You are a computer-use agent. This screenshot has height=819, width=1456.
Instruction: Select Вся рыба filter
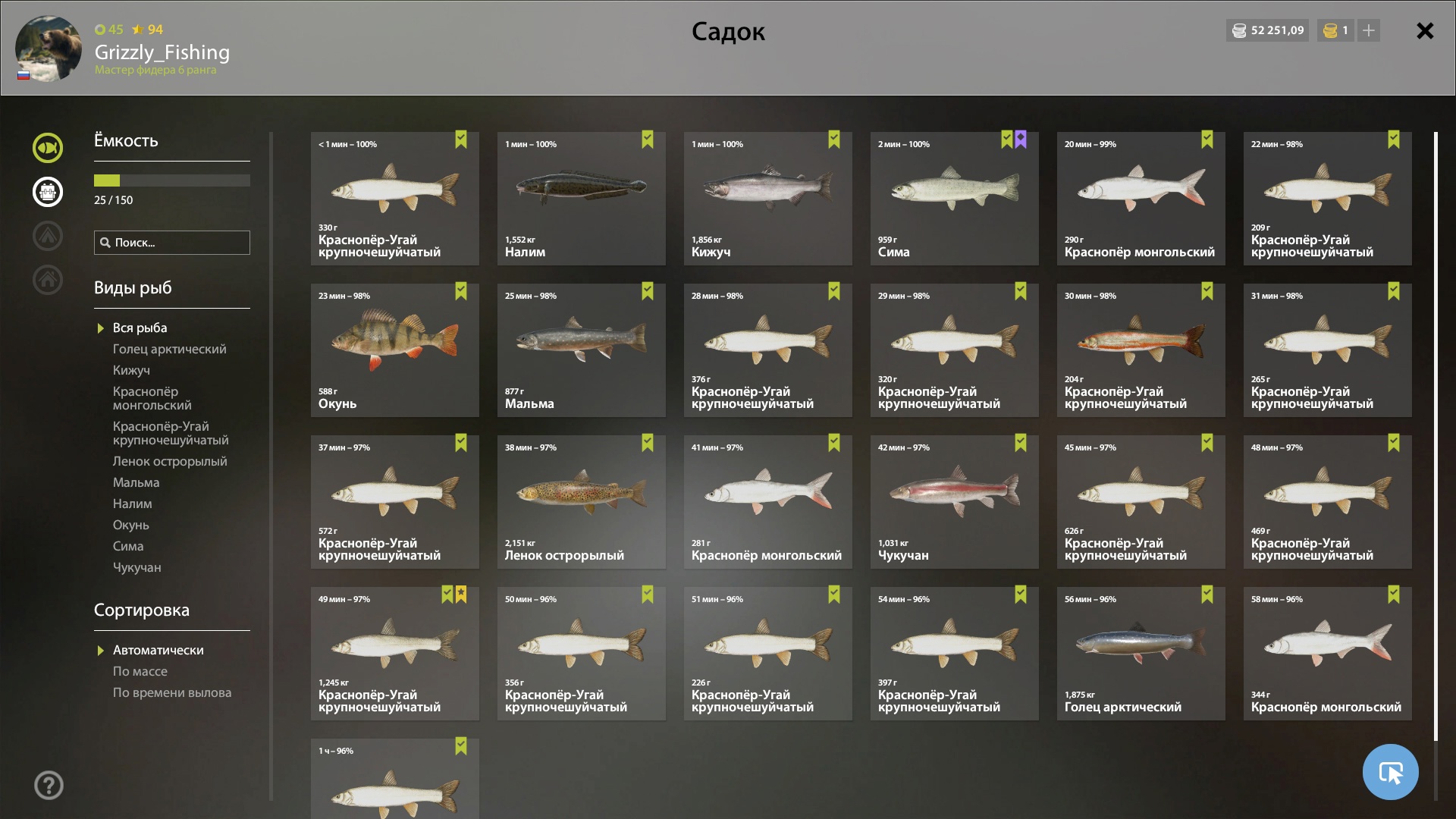click(140, 328)
